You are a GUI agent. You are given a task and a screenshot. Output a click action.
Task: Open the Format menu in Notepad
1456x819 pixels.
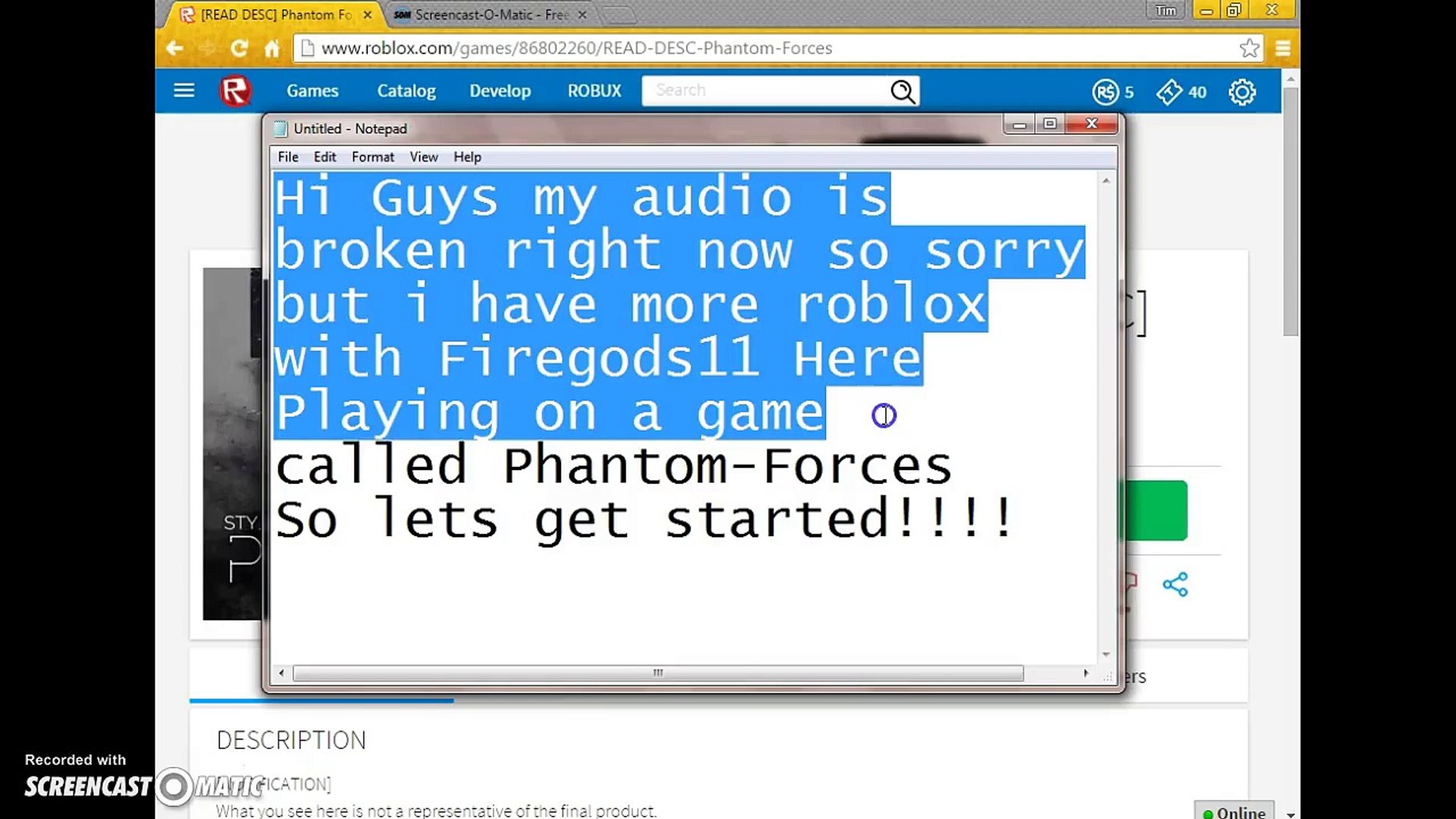(372, 157)
